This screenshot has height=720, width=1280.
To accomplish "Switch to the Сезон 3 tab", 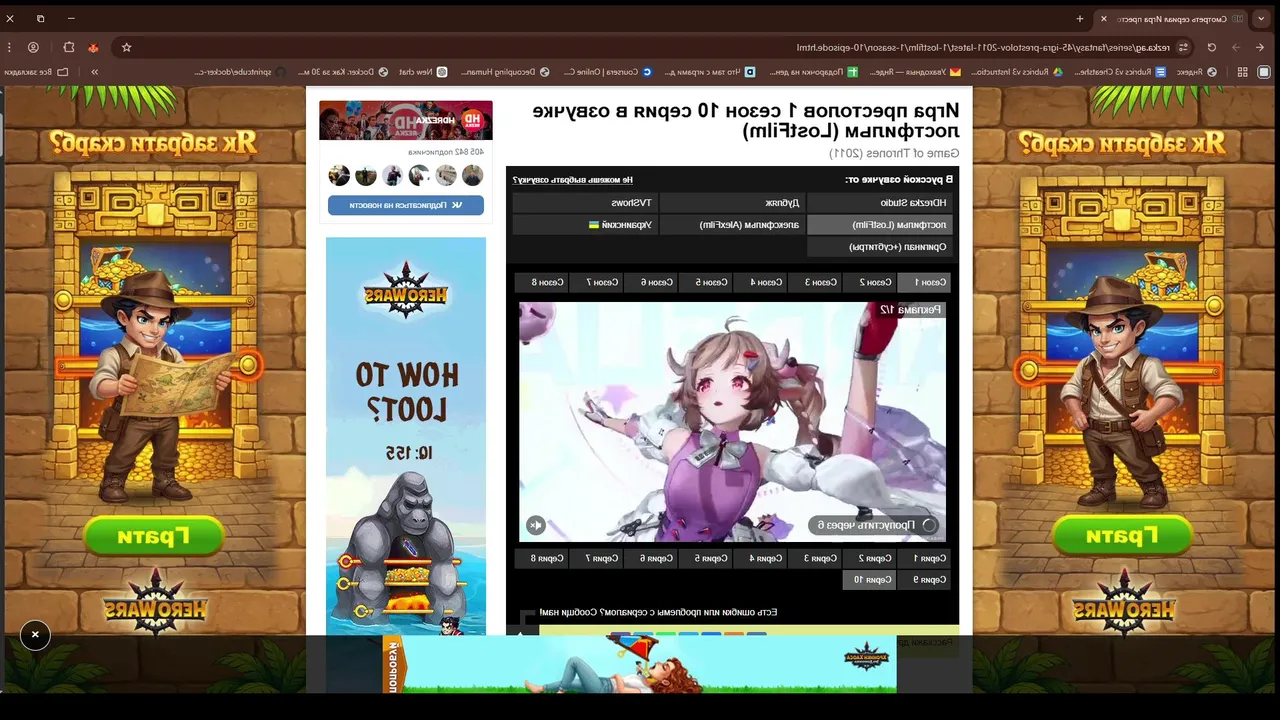I will pyautogui.click(x=815, y=282).
